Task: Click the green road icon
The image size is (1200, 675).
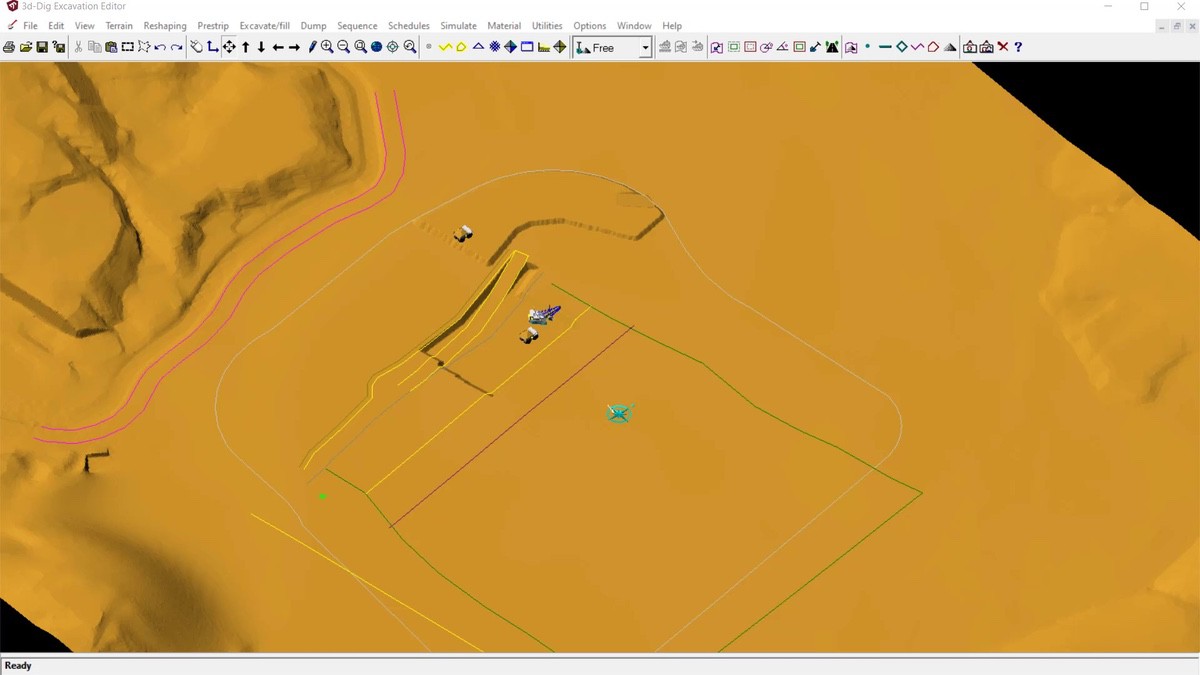Action: [832, 47]
